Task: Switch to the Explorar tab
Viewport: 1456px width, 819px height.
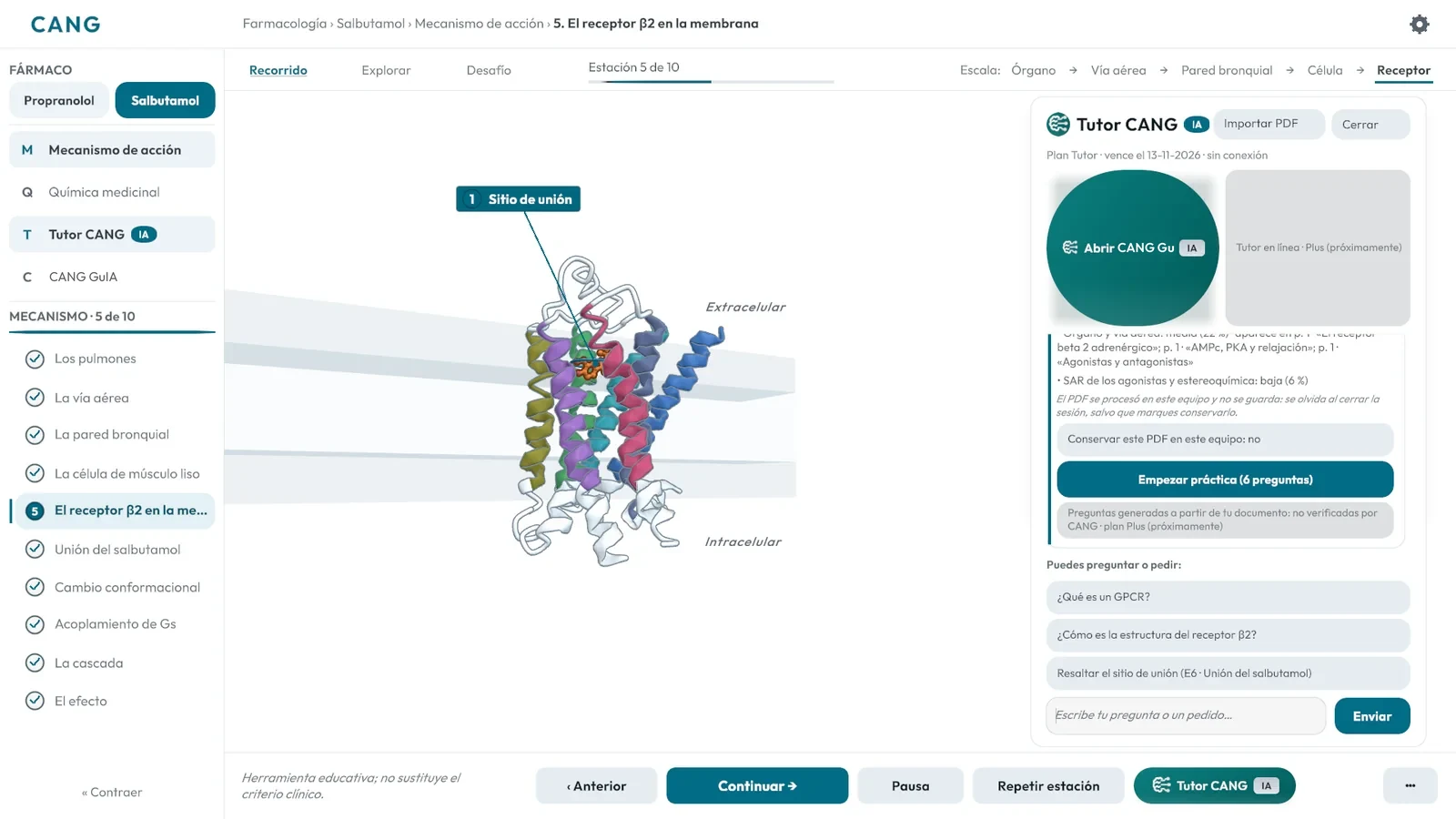Action: click(386, 70)
